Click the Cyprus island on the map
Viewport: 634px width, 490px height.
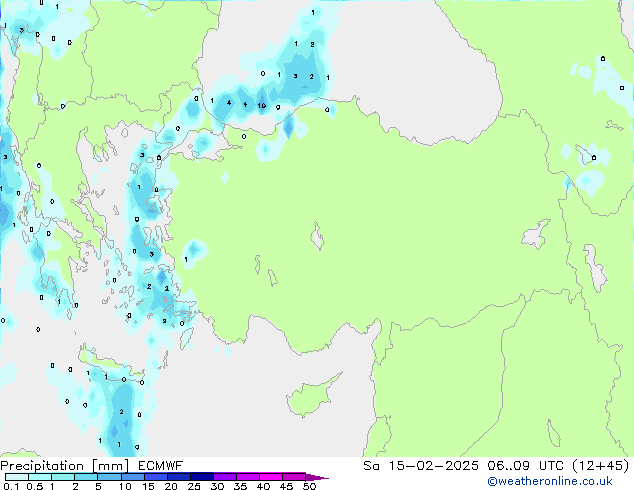311,396
